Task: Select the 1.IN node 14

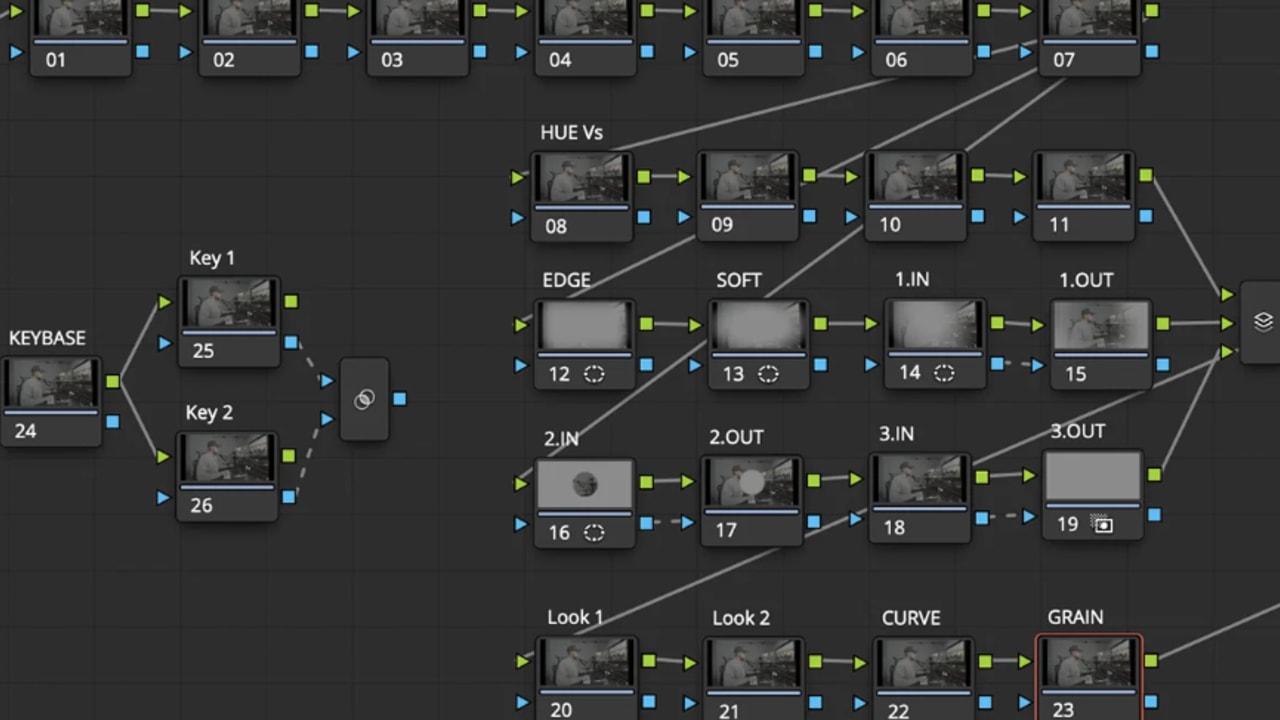Action: click(935, 343)
